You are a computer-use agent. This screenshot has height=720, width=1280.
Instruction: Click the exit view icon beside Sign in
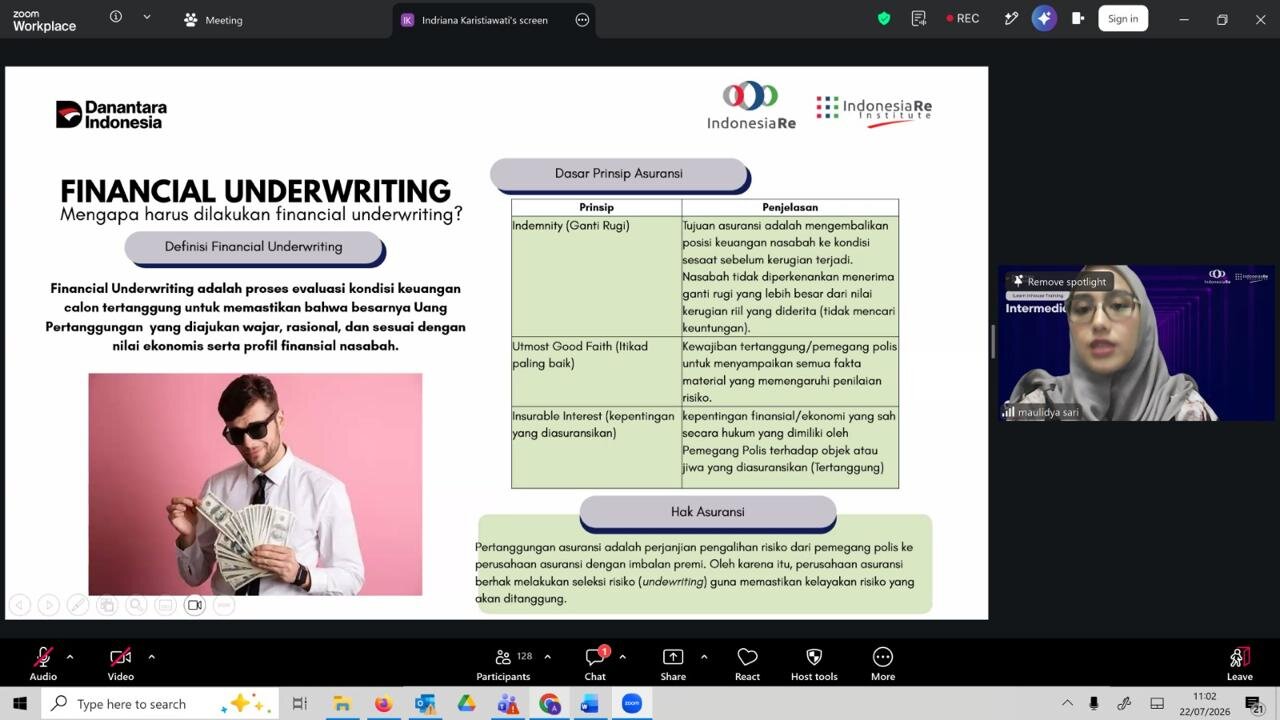[1078, 18]
